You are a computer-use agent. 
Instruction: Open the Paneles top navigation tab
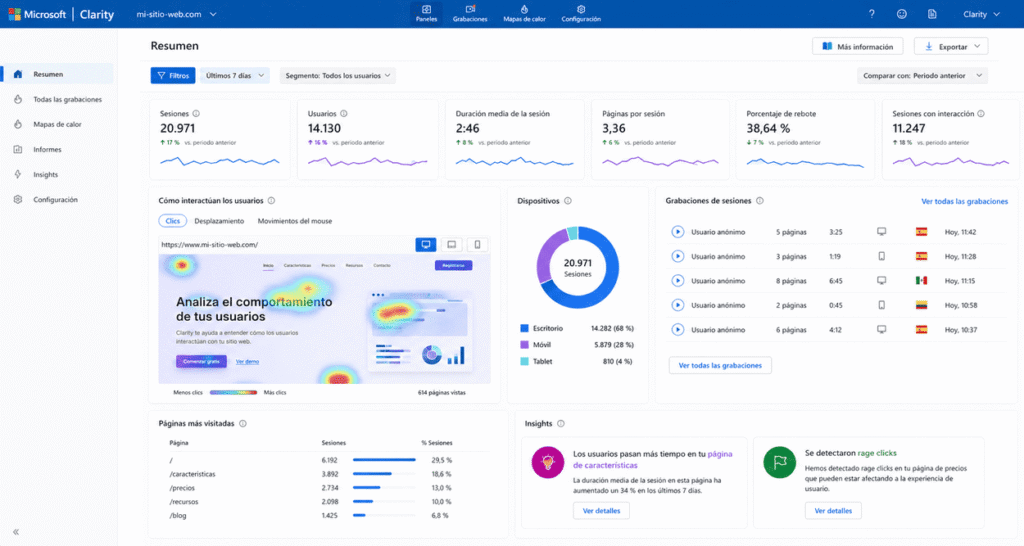[x=426, y=13]
